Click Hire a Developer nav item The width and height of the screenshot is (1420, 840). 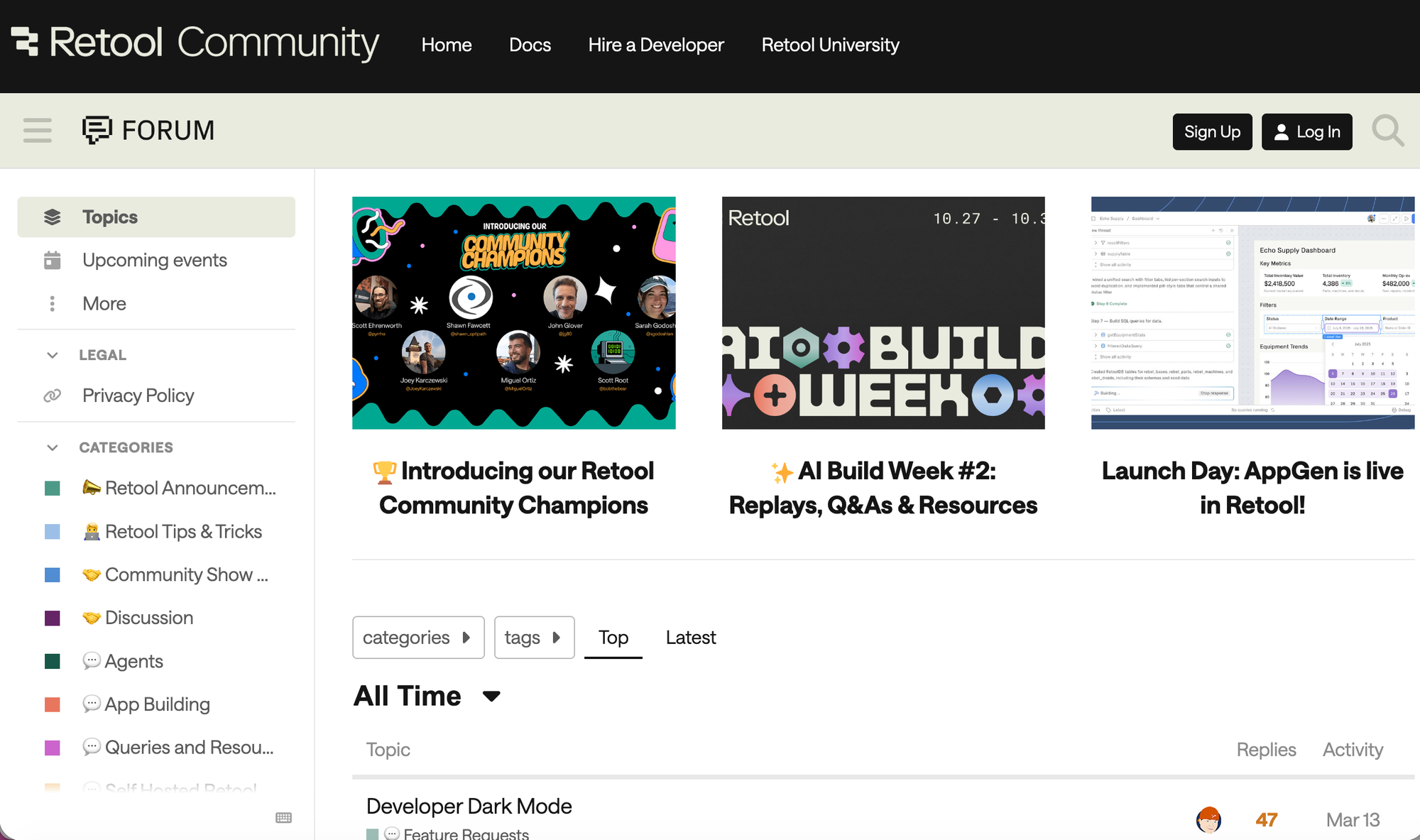point(656,45)
